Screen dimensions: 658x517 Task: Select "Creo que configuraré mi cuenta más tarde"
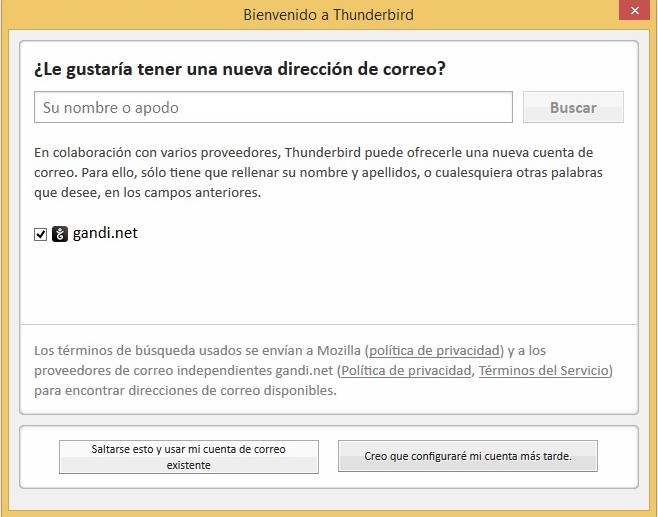[467, 456]
